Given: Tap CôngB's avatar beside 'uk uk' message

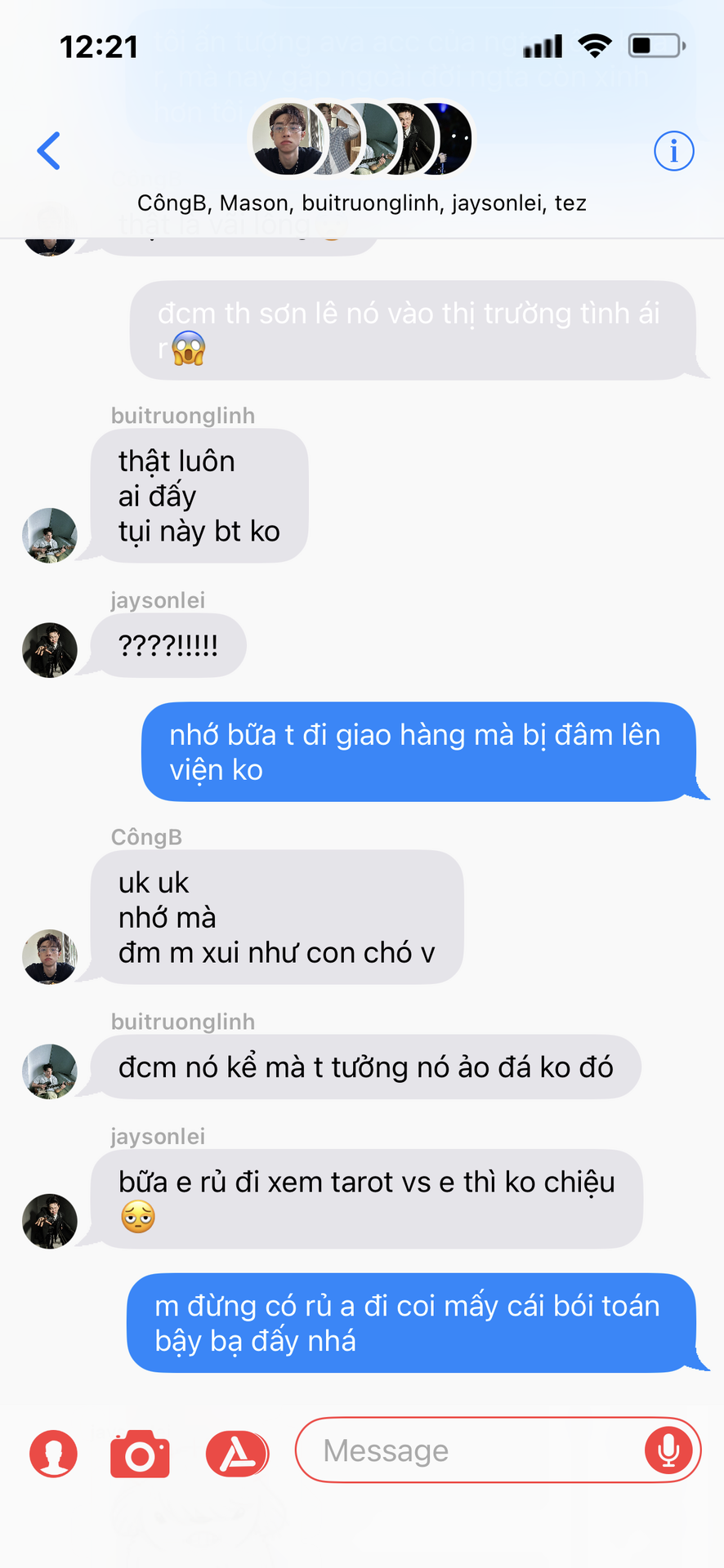Looking at the screenshot, I should 50,956.
